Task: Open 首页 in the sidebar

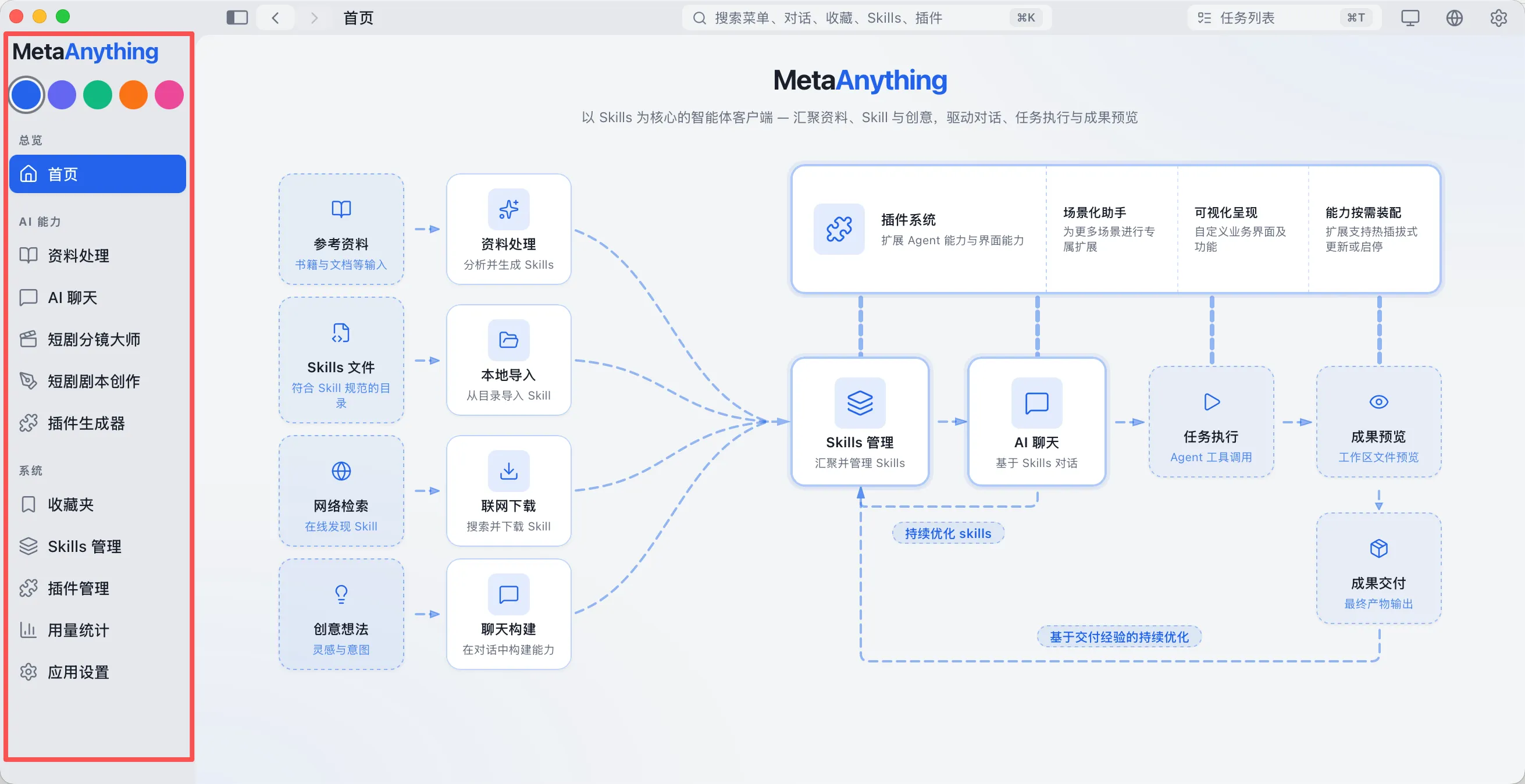Action: click(x=98, y=174)
